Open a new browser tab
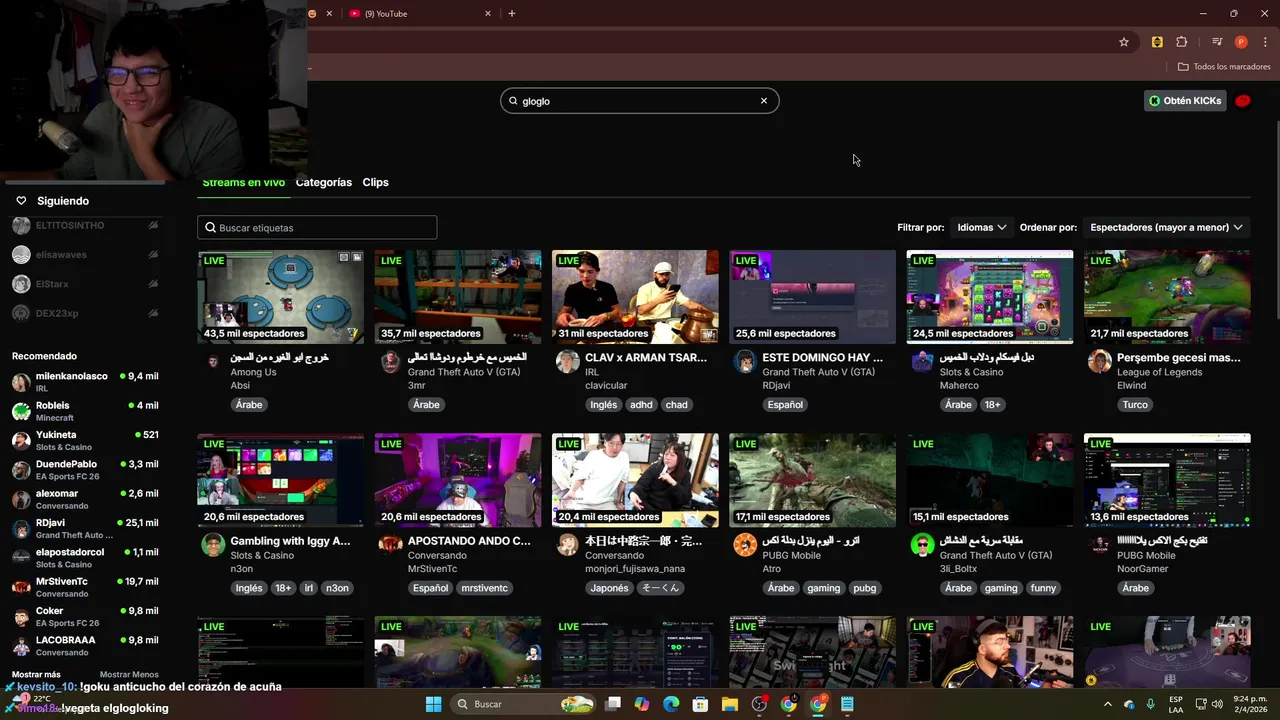Viewport: 1280px width, 720px height. [x=512, y=14]
